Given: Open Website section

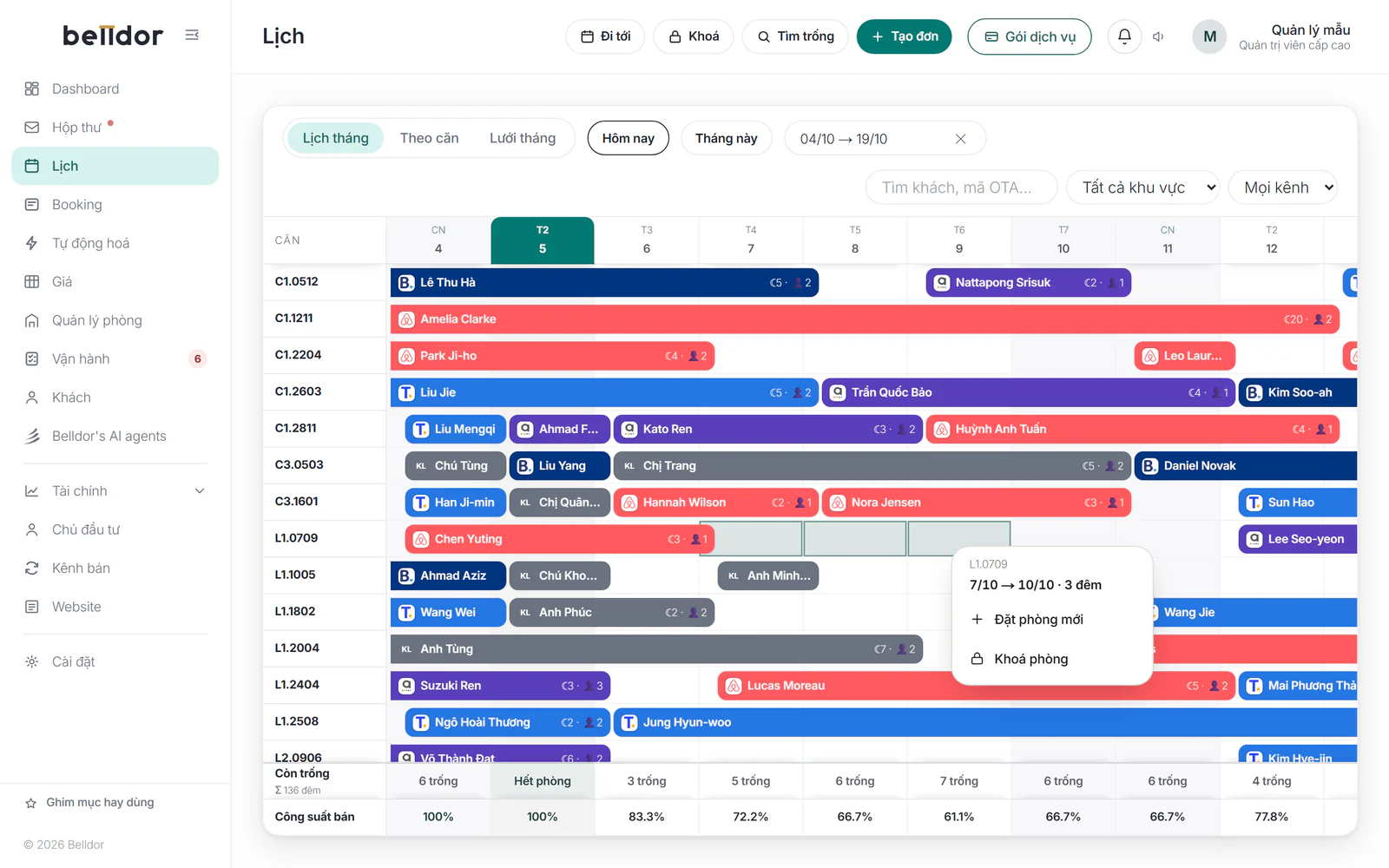Looking at the screenshot, I should [115, 607].
